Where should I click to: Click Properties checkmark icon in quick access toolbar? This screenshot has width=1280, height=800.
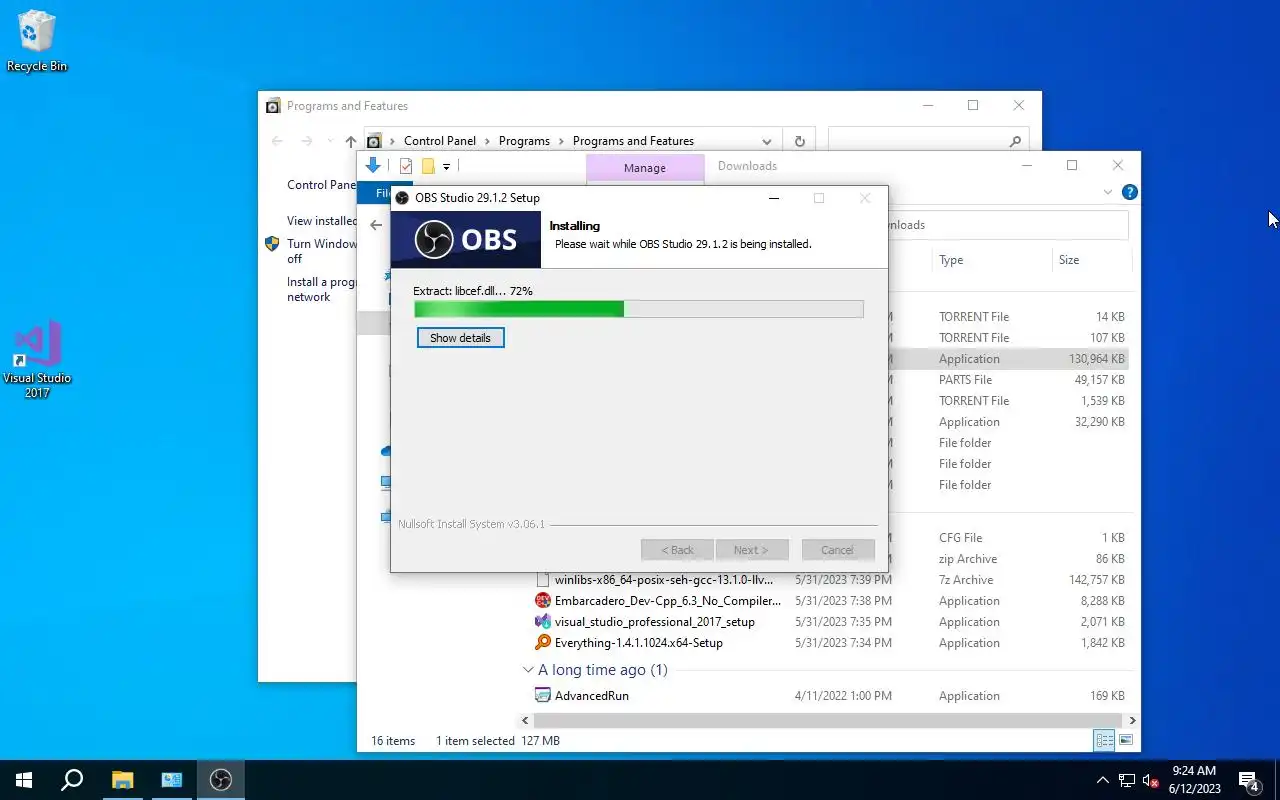click(406, 166)
